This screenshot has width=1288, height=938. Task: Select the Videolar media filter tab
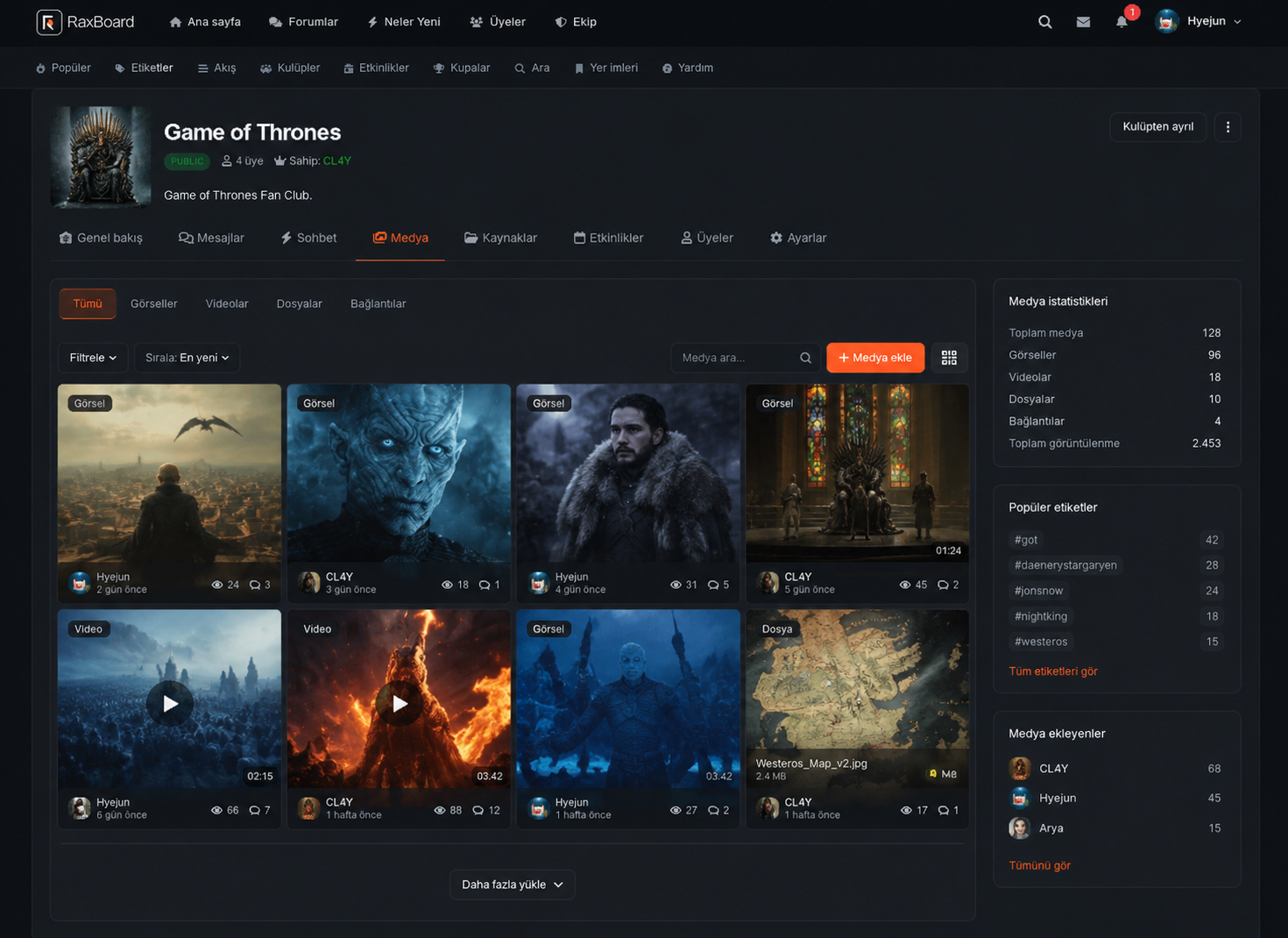click(227, 303)
